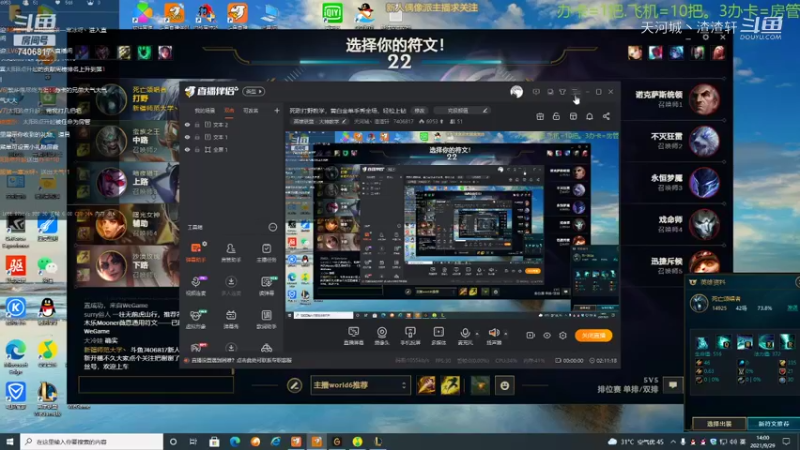800x450 pixels.
Task: Expand speaker options arrow
Action: 506,334
